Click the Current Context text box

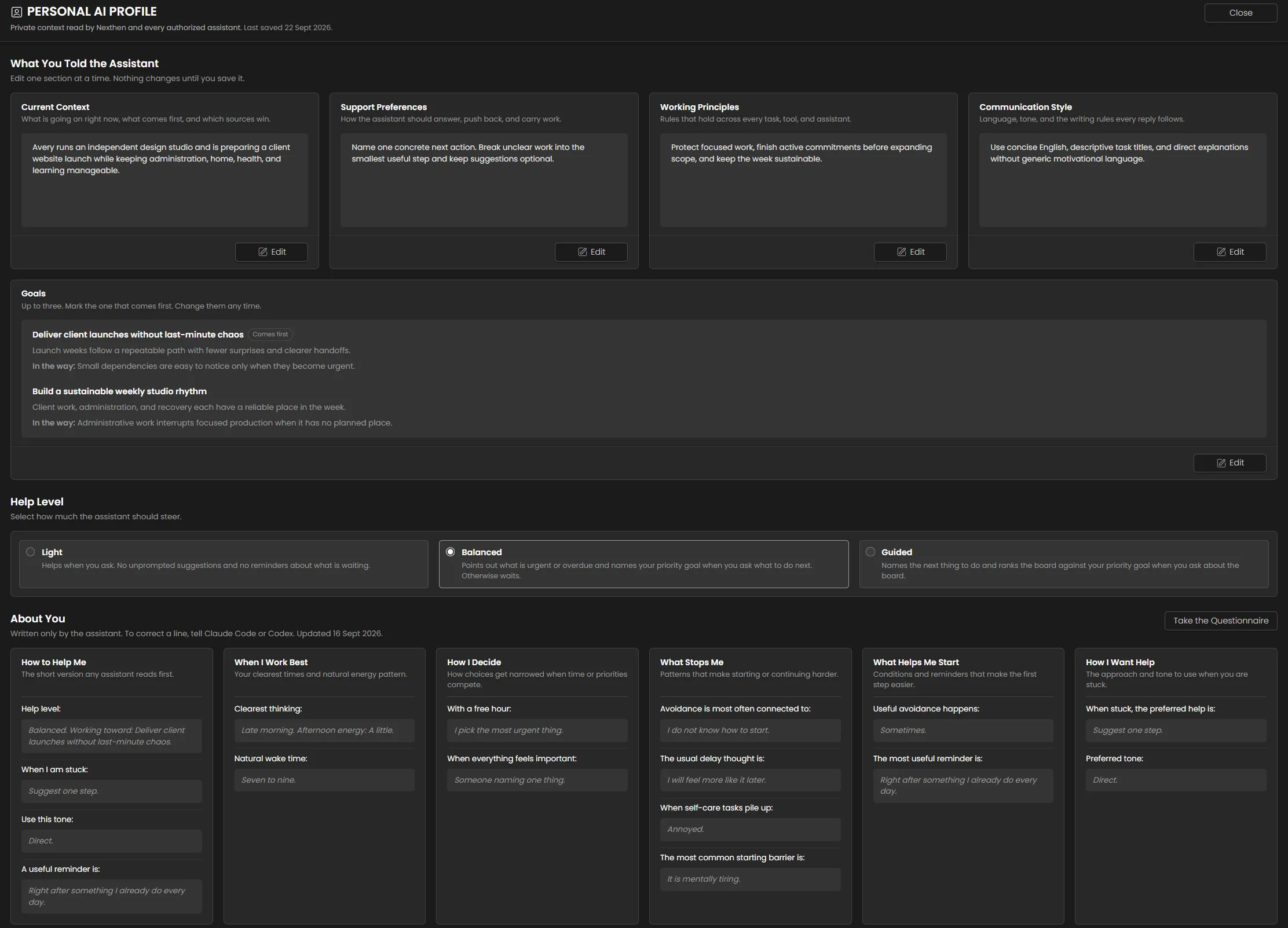pos(164,179)
